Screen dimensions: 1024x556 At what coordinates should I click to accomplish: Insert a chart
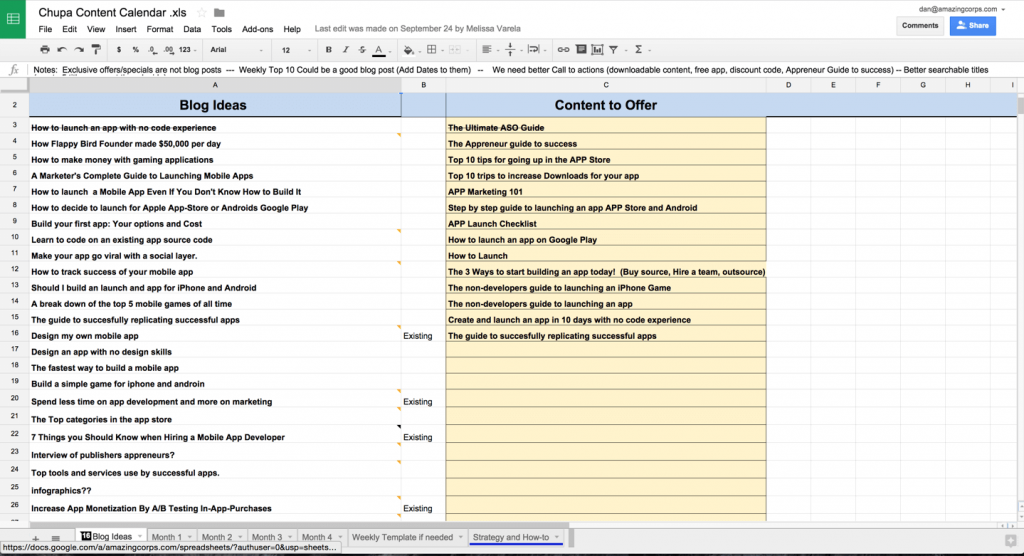[x=597, y=50]
